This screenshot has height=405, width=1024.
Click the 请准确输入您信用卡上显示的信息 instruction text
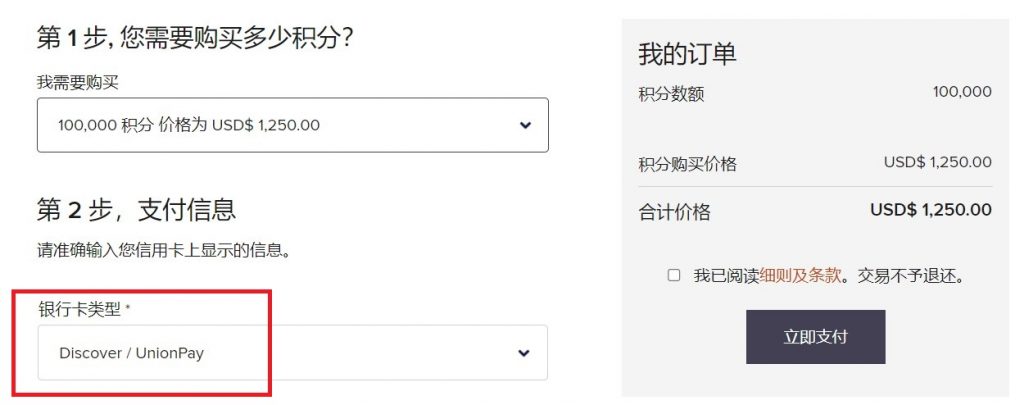[163, 250]
